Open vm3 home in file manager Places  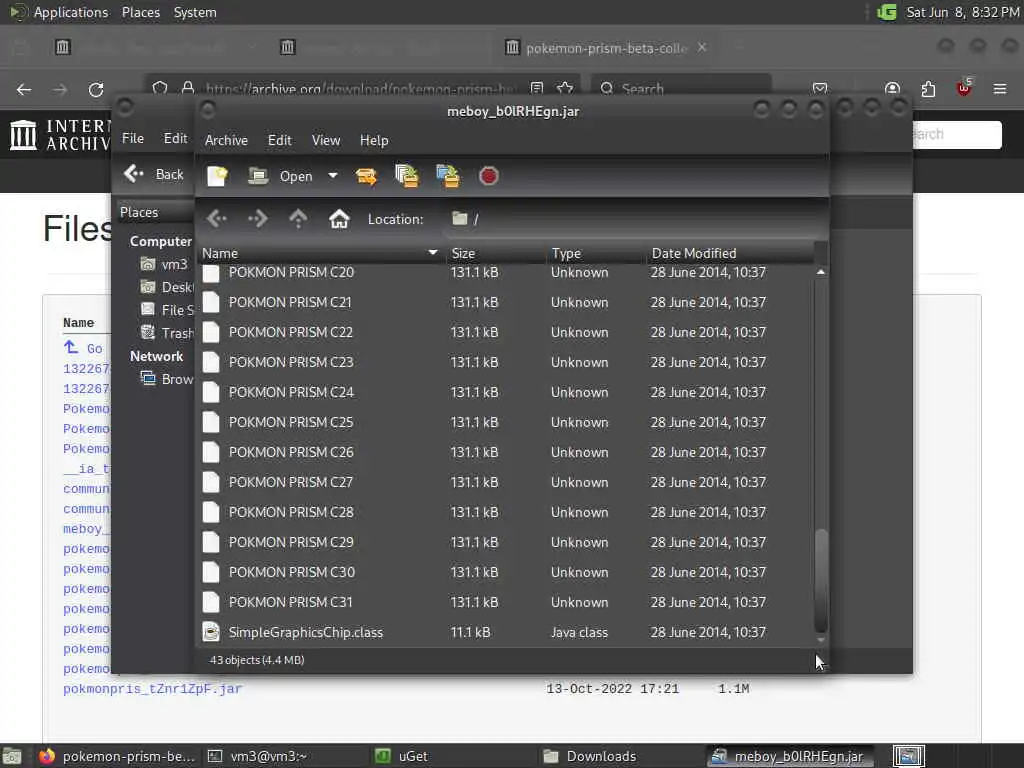(x=164, y=264)
